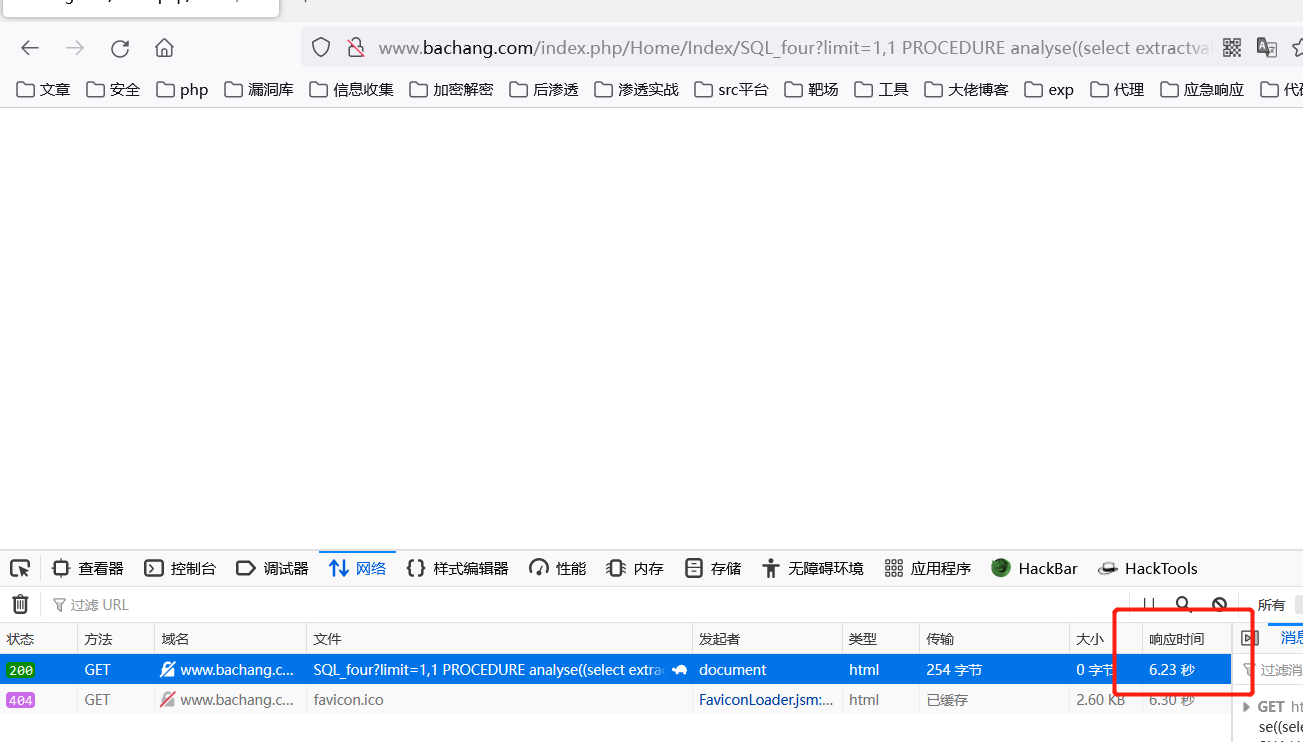Pause network recording
The image size is (1303, 742).
tap(1149, 604)
